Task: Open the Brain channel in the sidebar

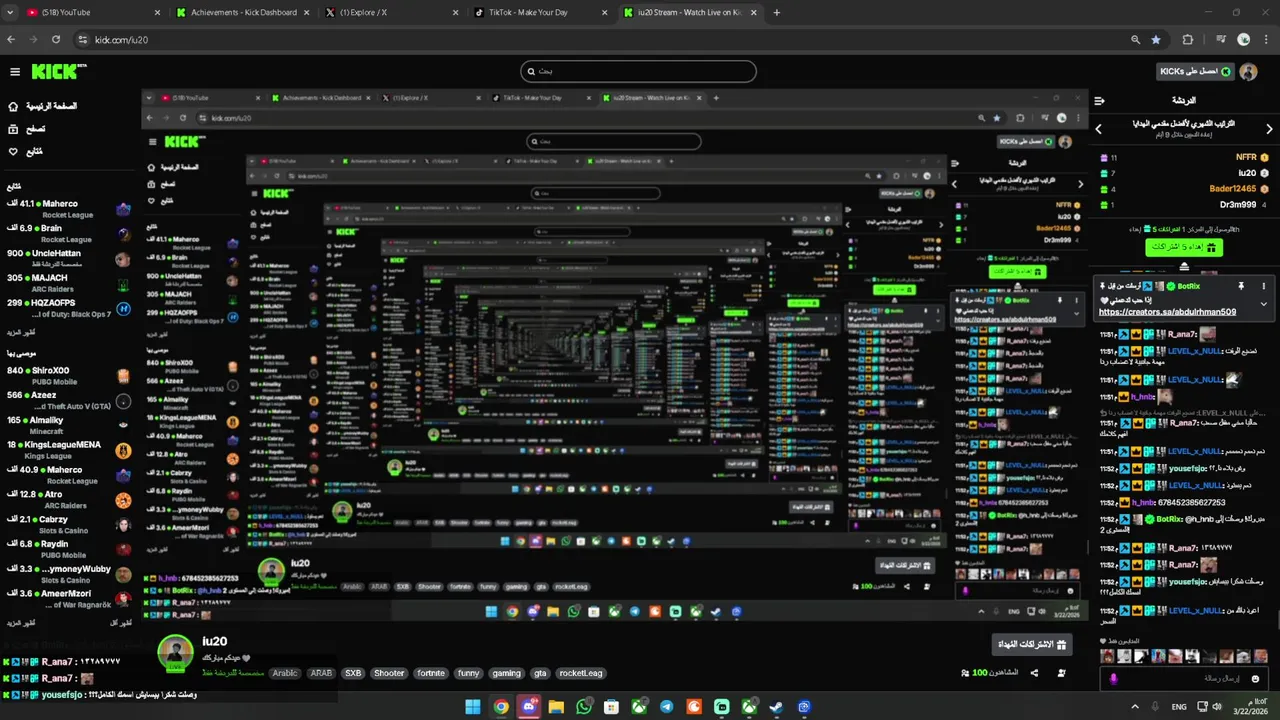Action: pos(68,233)
